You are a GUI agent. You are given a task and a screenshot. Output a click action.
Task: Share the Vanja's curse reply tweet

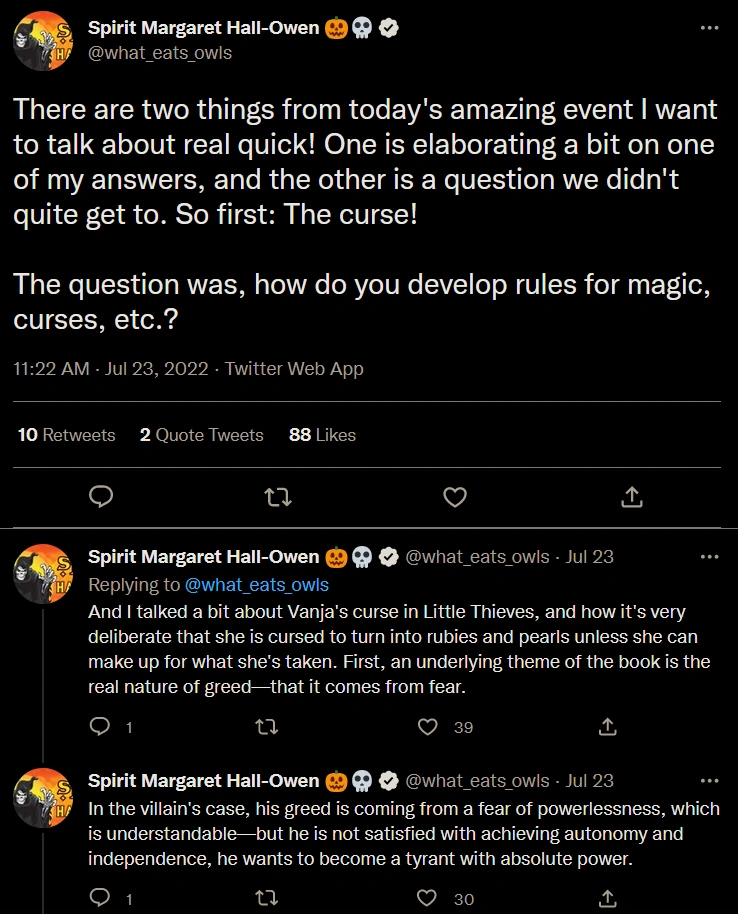pos(607,727)
